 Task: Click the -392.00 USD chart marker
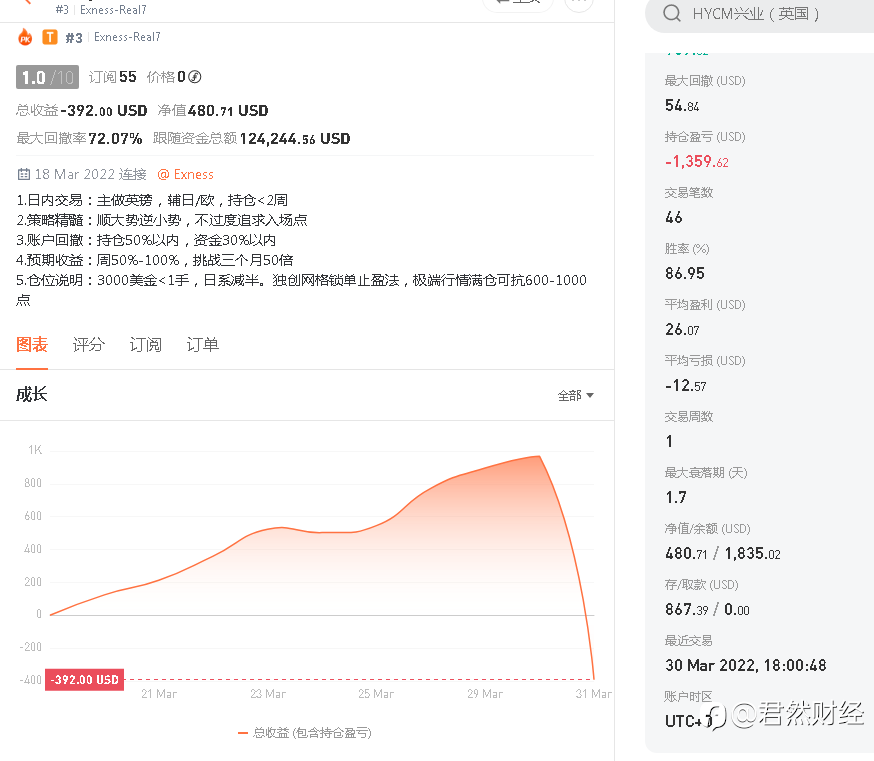(84, 680)
